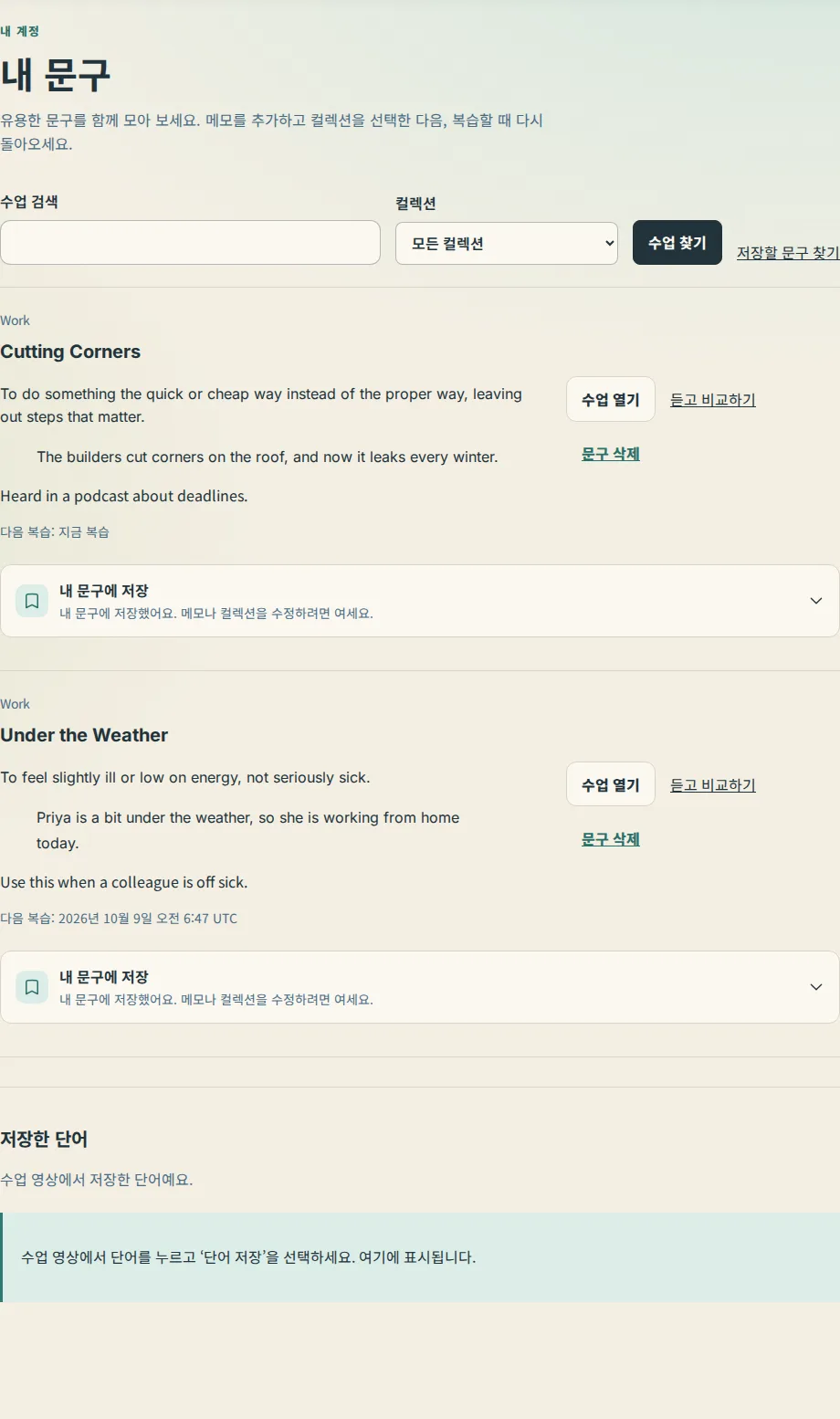Screen dimensions: 840x1419
Task: Click 듣고 비교하기 link for Under the Weather
Action: pyautogui.click(x=713, y=784)
